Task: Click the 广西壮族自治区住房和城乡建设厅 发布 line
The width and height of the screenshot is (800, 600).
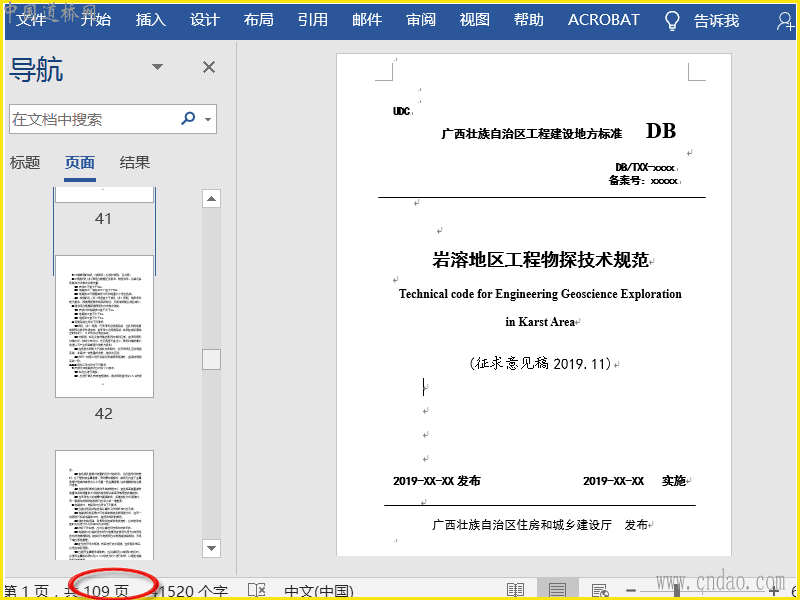Action: (540, 525)
